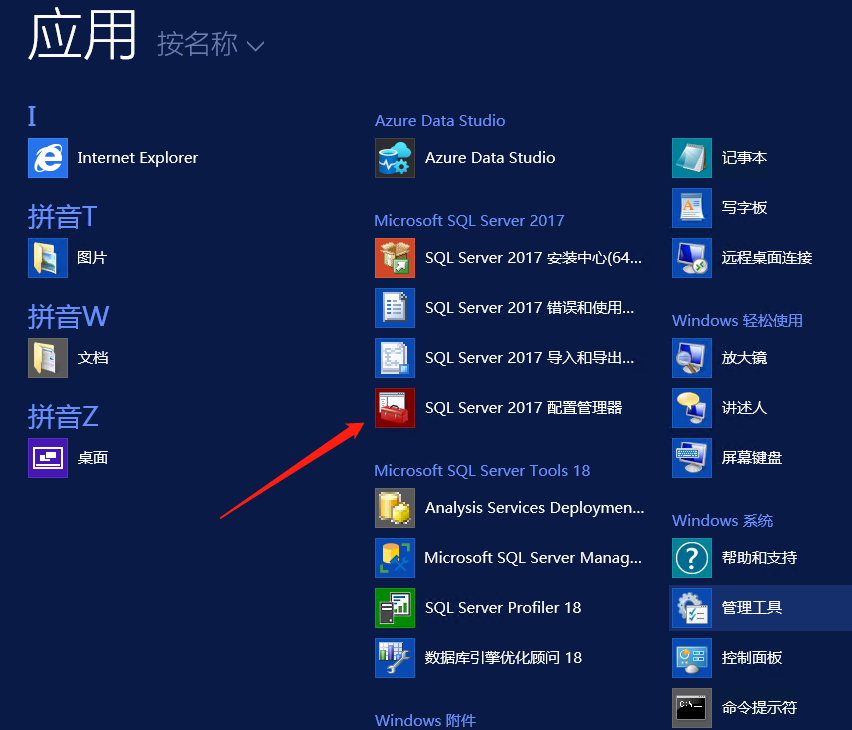Click the 拼音W section header
Screen dimensions: 852x730
(68, 316)
